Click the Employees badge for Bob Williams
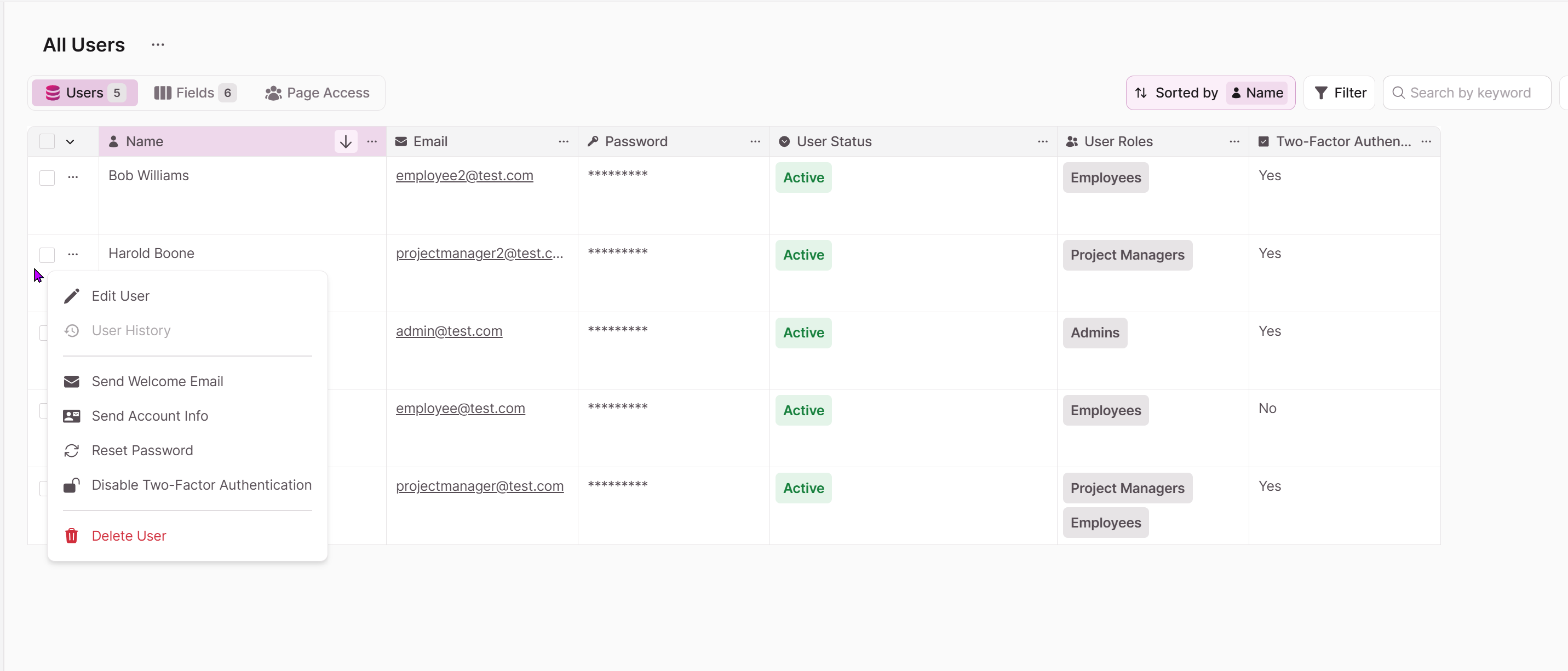 tap(1105, 177)
